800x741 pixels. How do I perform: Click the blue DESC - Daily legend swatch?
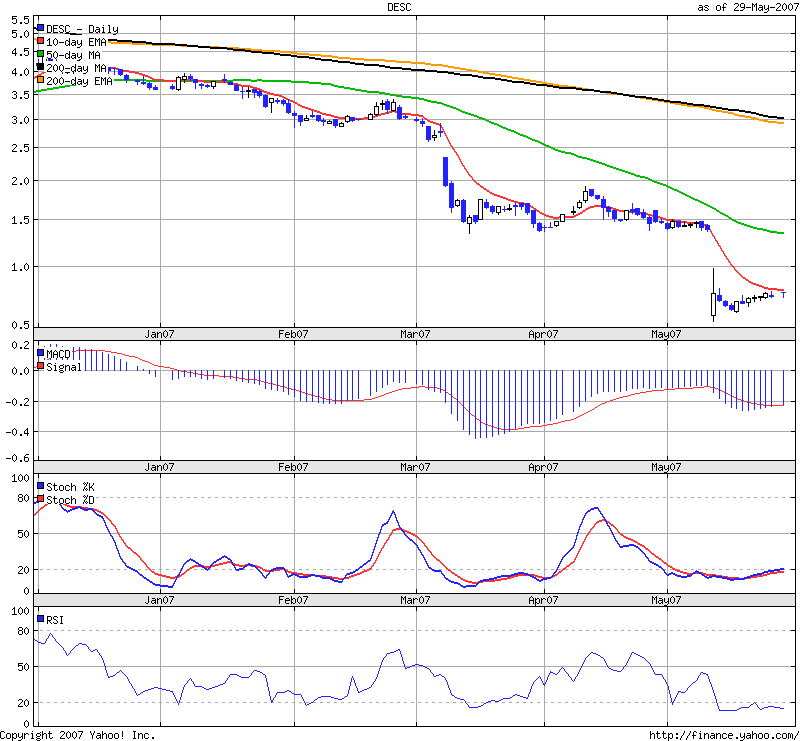(x=40, y=28)
